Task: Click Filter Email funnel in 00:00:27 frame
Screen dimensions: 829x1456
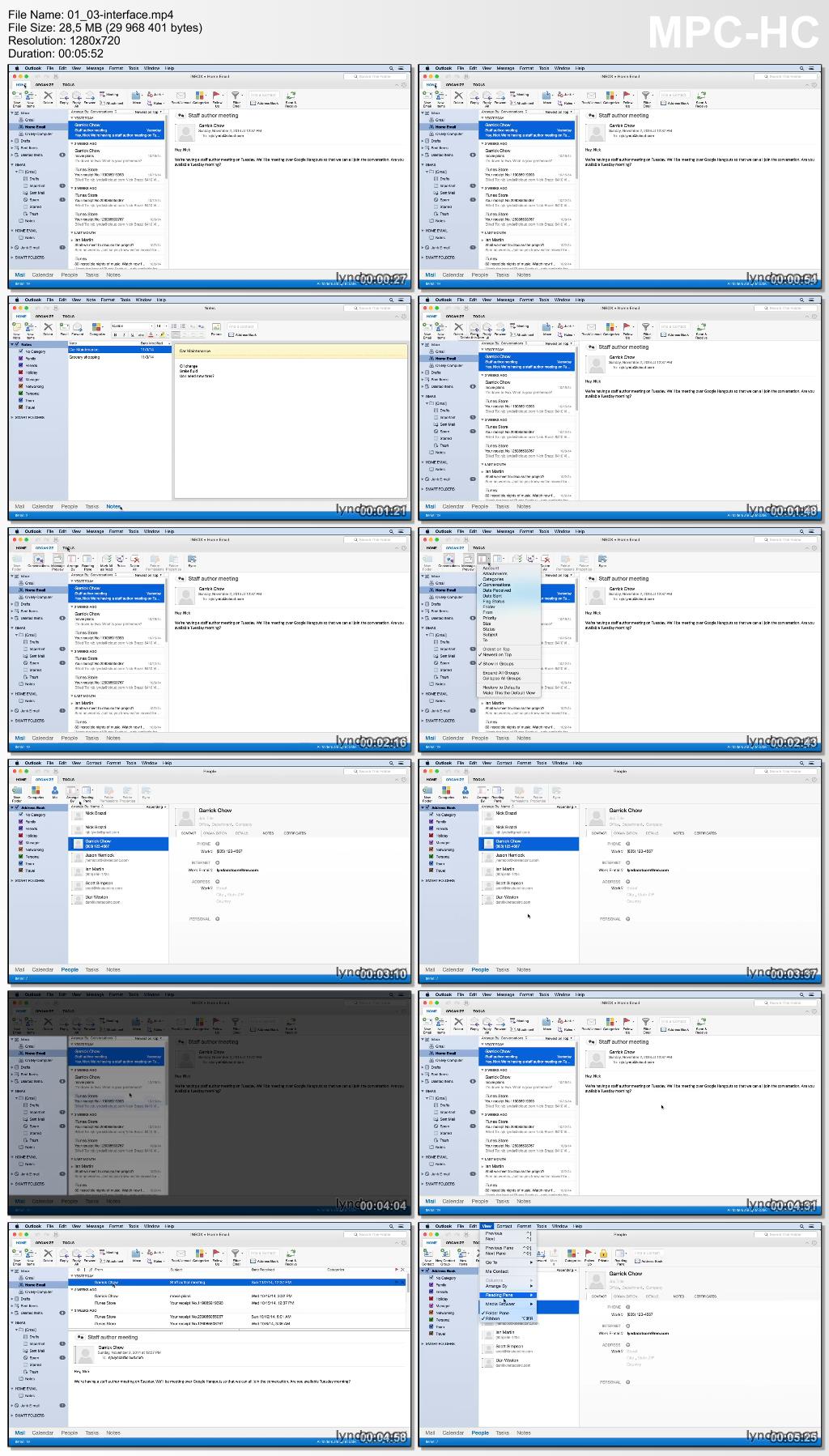Action: pos(235,95)
